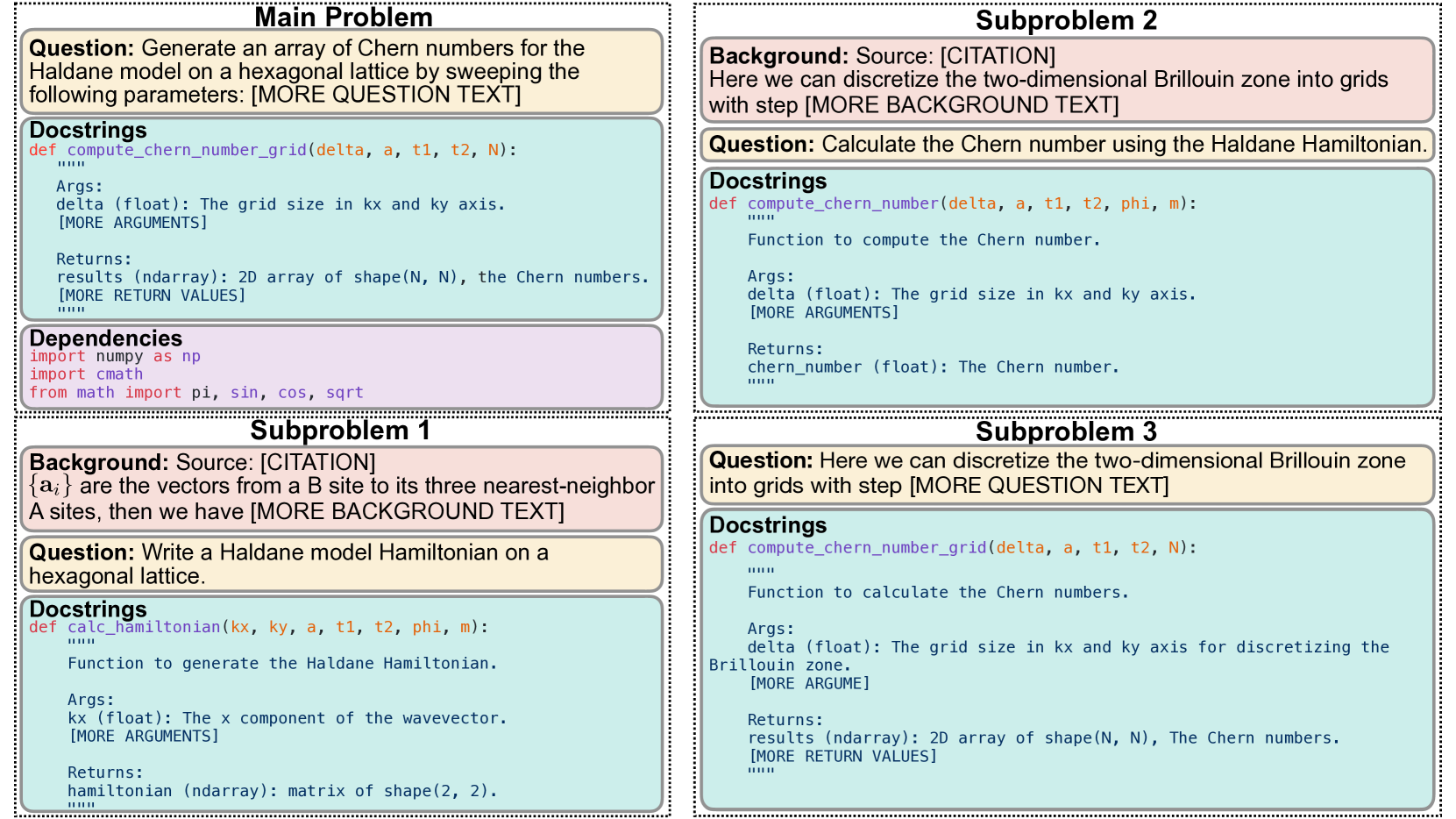The width and height of the screenshot is (1456, 819).
Task: Click the 'Dependencies' label
Action: pyautogui.click(x=106, y=338)
